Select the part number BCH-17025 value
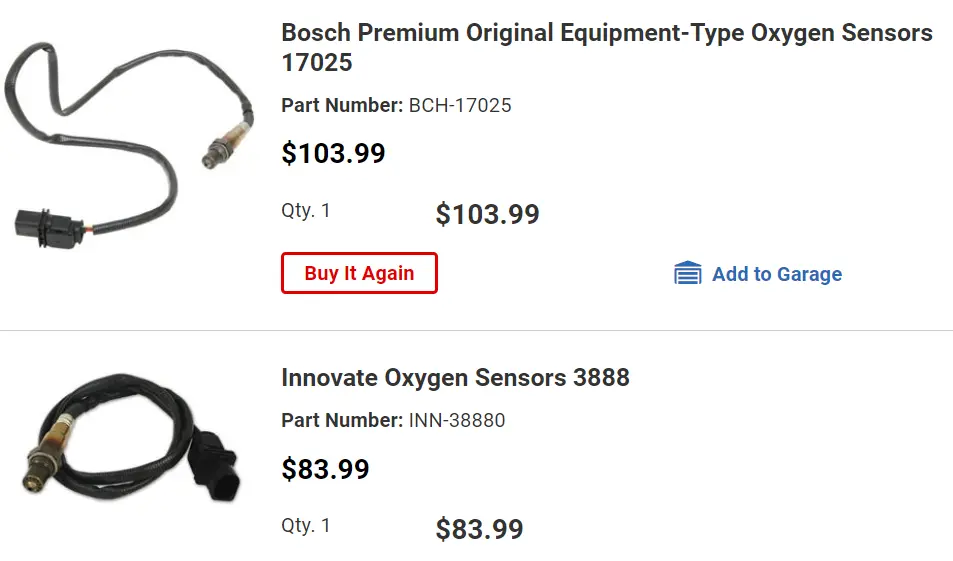Screen dimensions: 953x561 (x=460, y=105)
